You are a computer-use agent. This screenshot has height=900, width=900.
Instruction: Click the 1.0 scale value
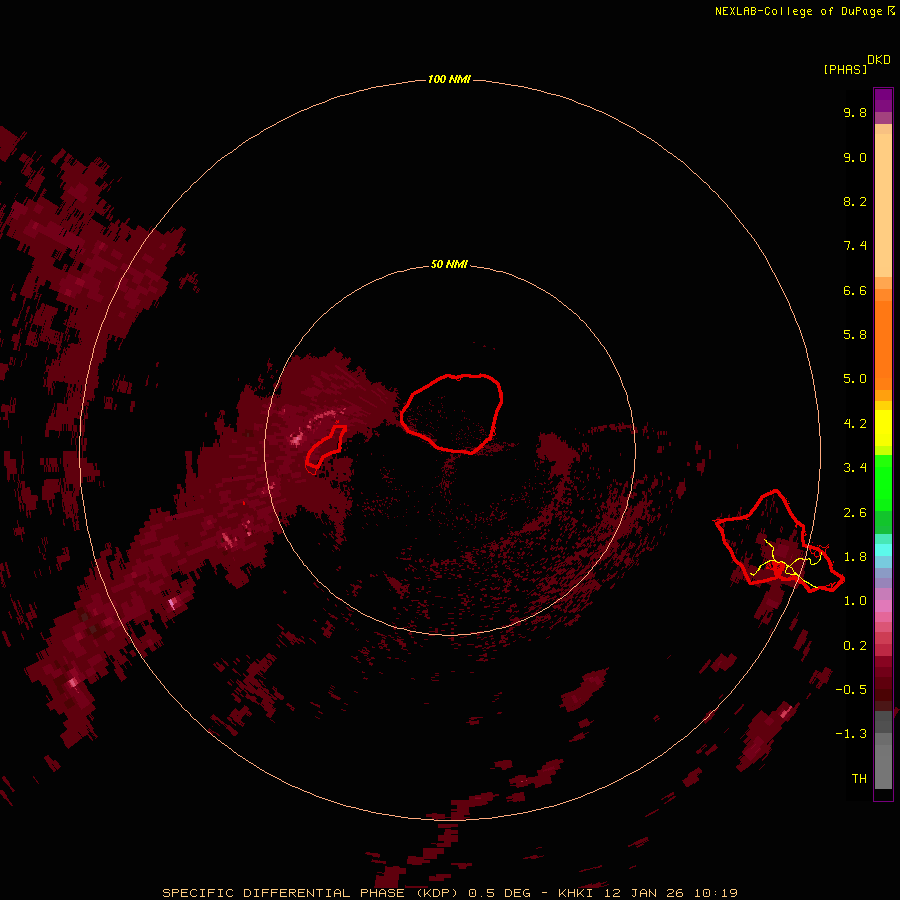click(855, 601)
